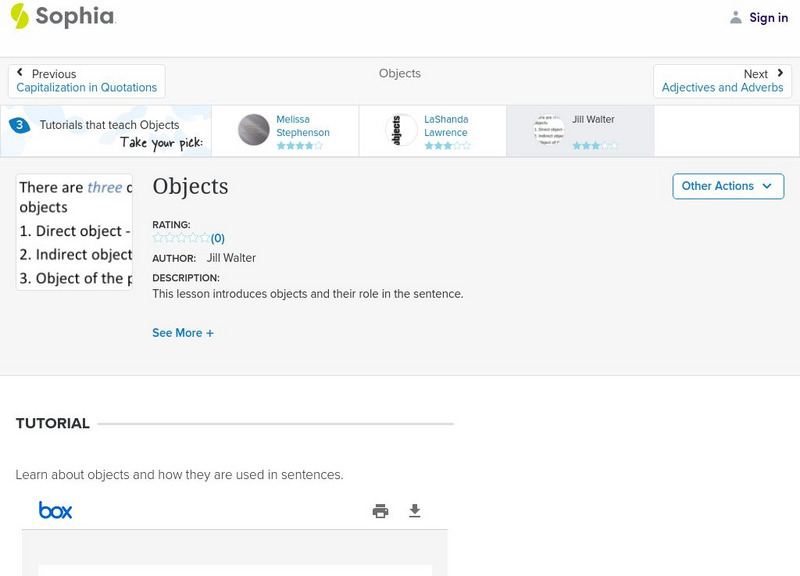This screenshot has height=576, width=800.
Task: Click the user profile icon beside Sign in
Action: (x=736, y=17)
